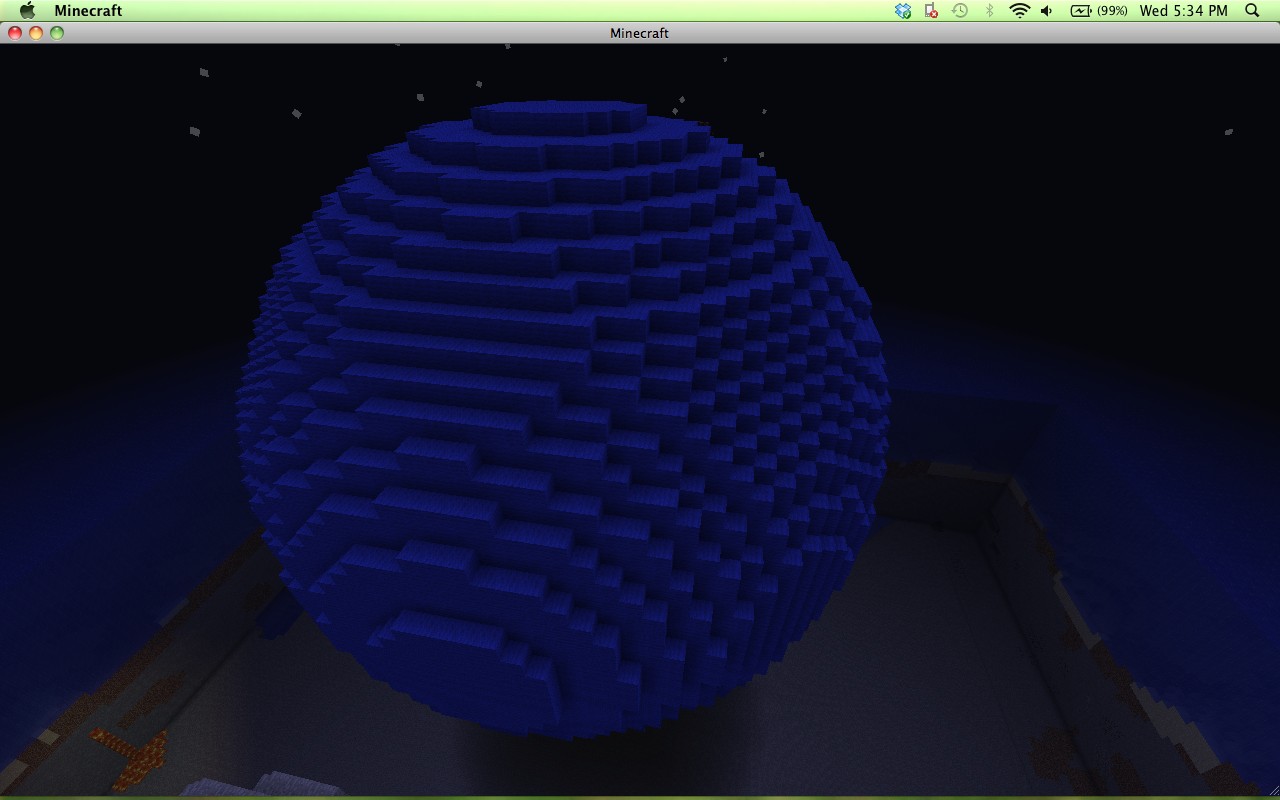
Task: Open the Minecraft application menu
Action: coord(88,11)
